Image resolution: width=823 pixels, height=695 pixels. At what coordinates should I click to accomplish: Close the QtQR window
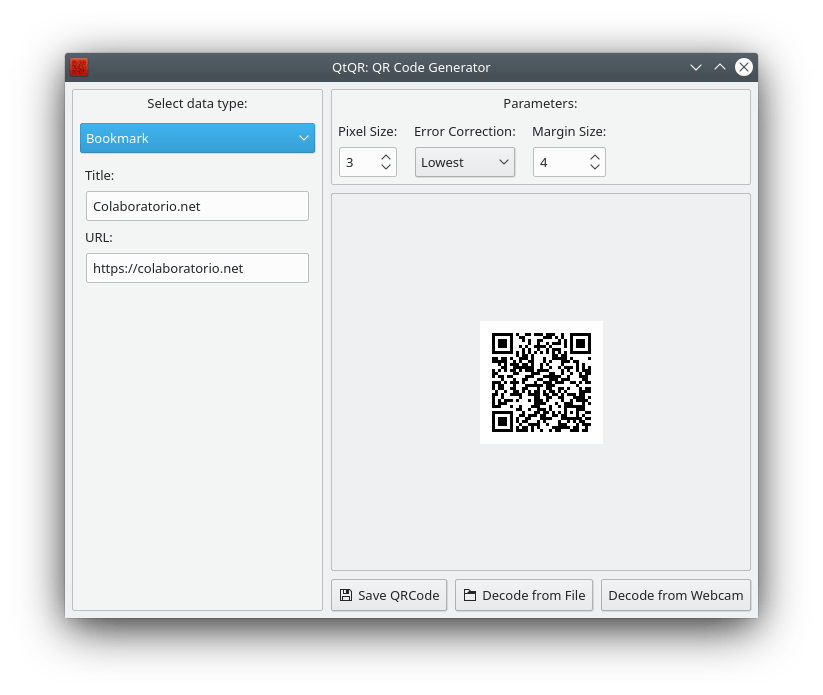pos(744,67)
